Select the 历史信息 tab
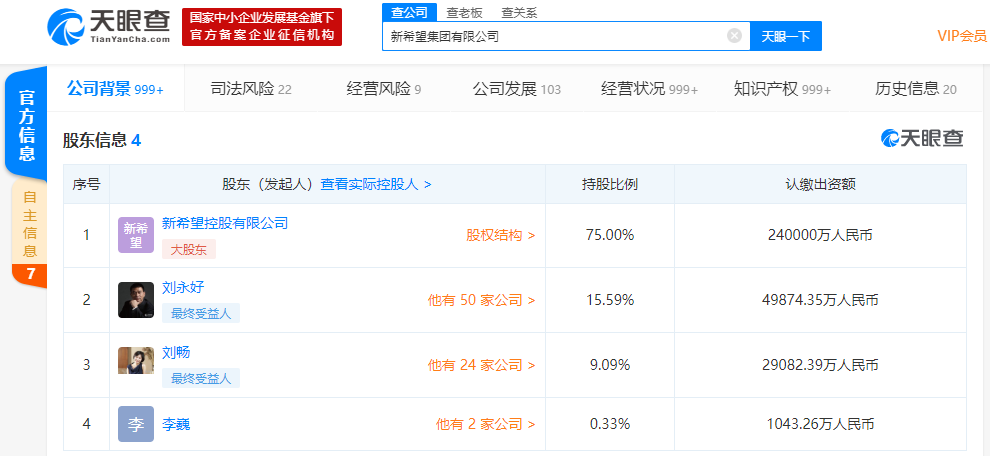 pos(915,89)
